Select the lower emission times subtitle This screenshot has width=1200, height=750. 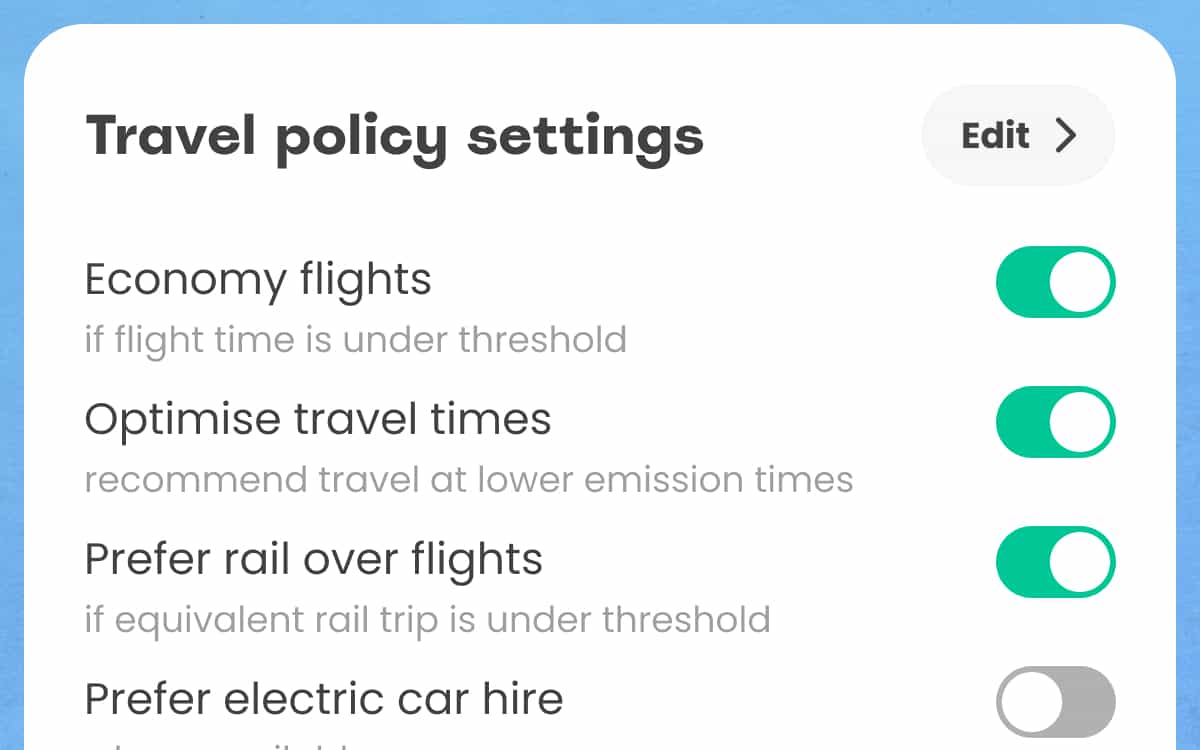[x=468, y=480]
